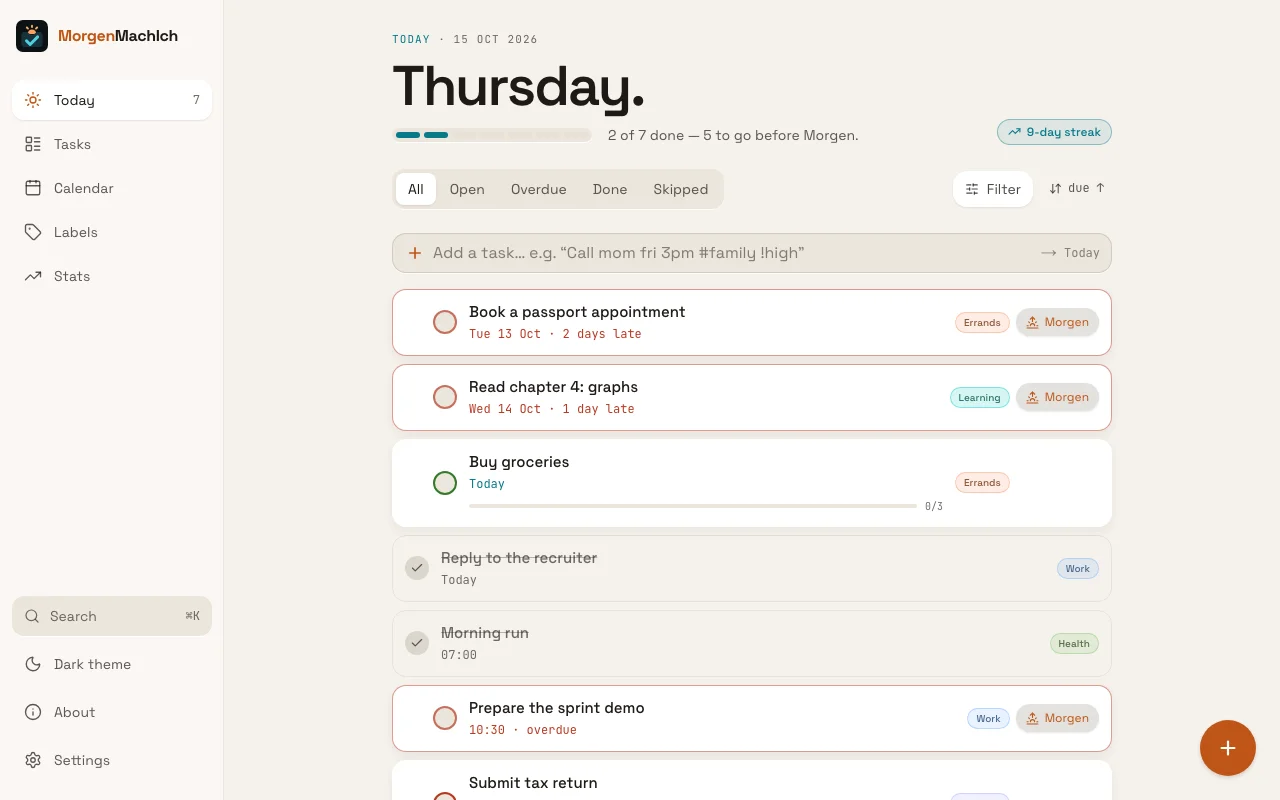This screenshot has height=800, width=1280.
Task: Click the Buy groceries subtask progress bar
Action: tap(693, 506)
